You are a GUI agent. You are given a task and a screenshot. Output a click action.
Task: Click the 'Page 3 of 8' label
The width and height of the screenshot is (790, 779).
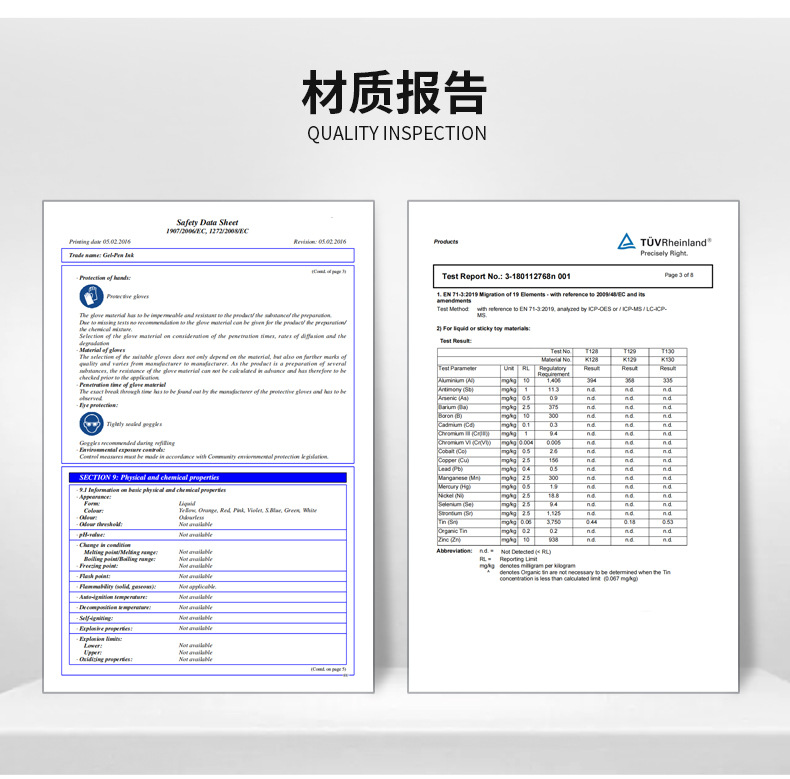click(679, 275)
